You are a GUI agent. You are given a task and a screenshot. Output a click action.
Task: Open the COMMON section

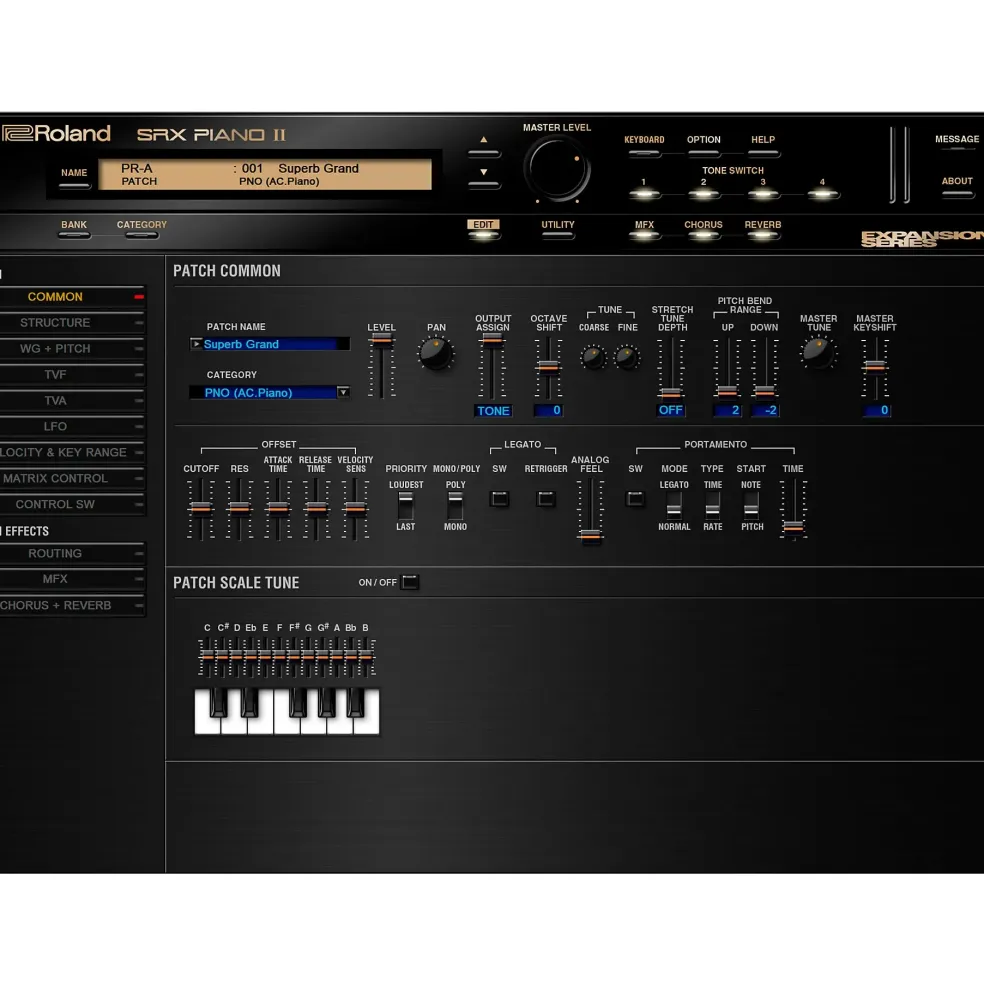pos(72,297)
